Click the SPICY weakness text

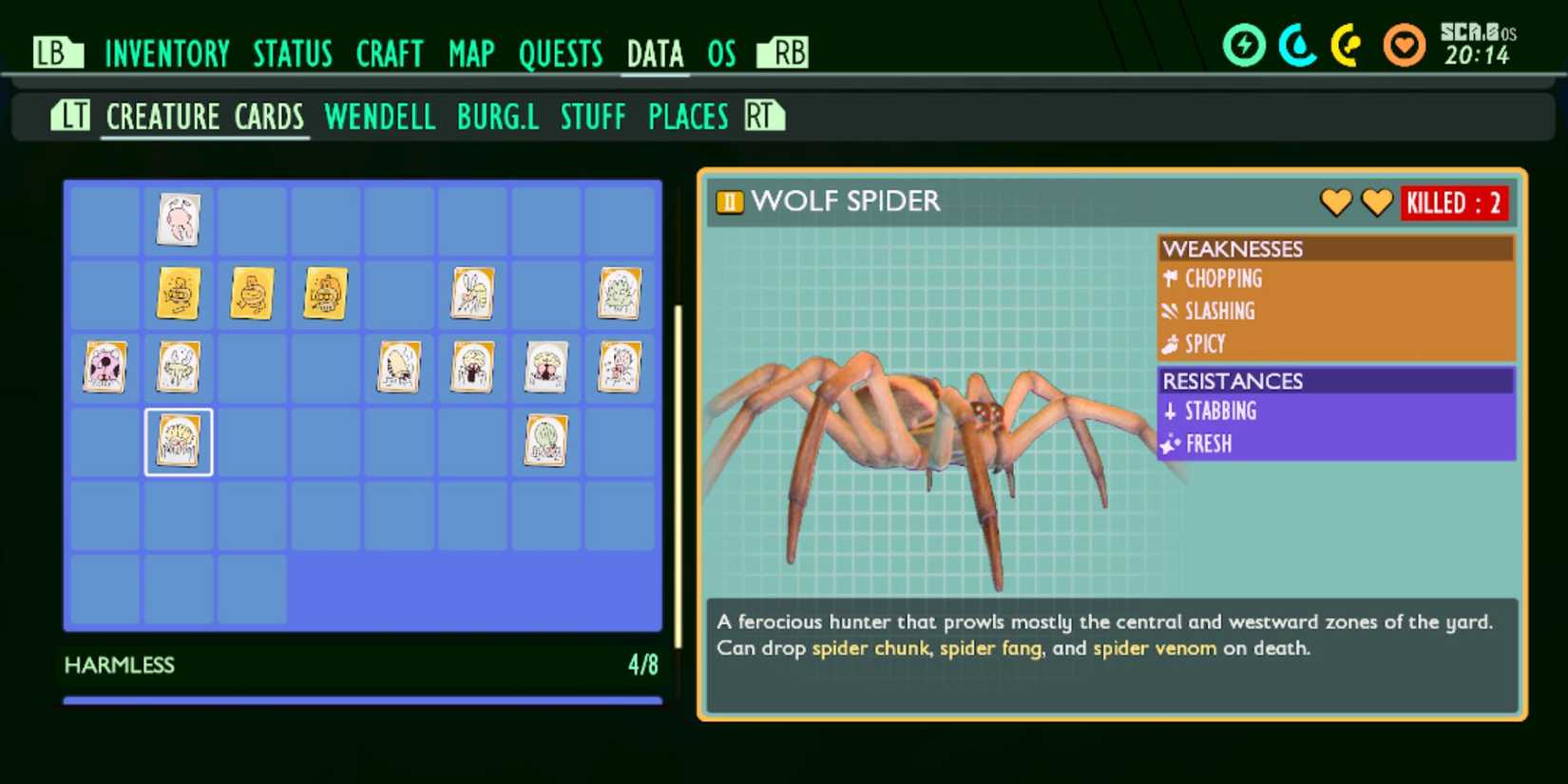click(x=1205, y=344)
